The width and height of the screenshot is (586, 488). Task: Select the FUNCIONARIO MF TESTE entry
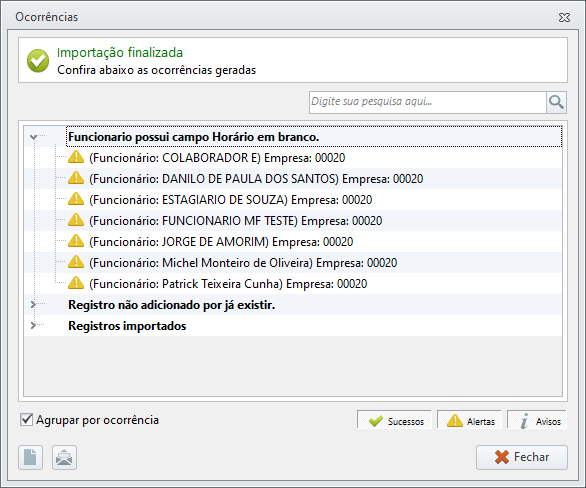[235, 220]
